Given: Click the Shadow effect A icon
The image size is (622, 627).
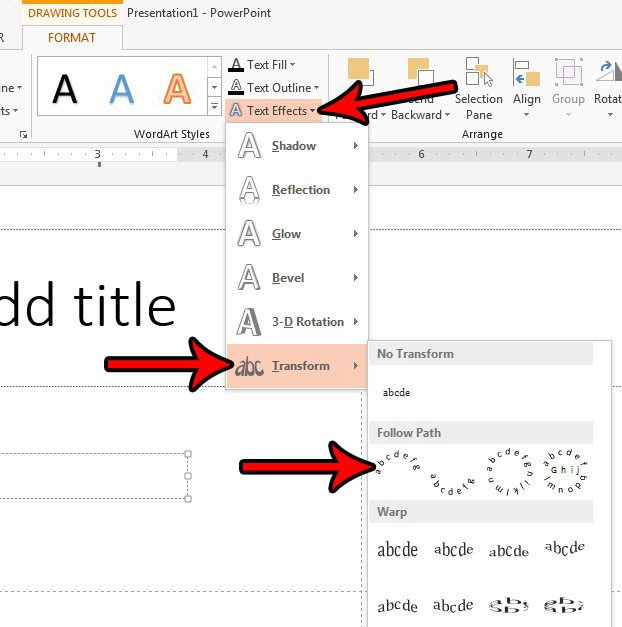Looking at the screenshot, I should 249,146.
